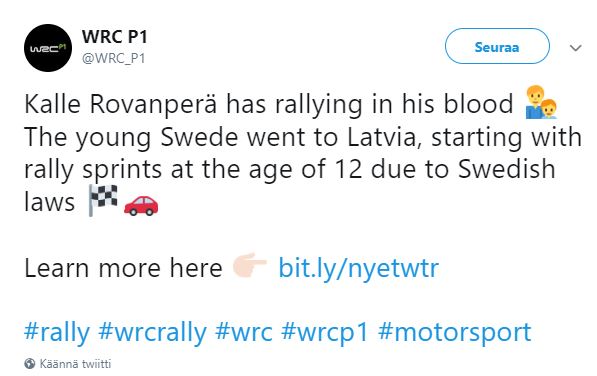The image size is (597, 376).
Task: Click the globe icon beside Käännä twiitti
Action: point(30,363)
